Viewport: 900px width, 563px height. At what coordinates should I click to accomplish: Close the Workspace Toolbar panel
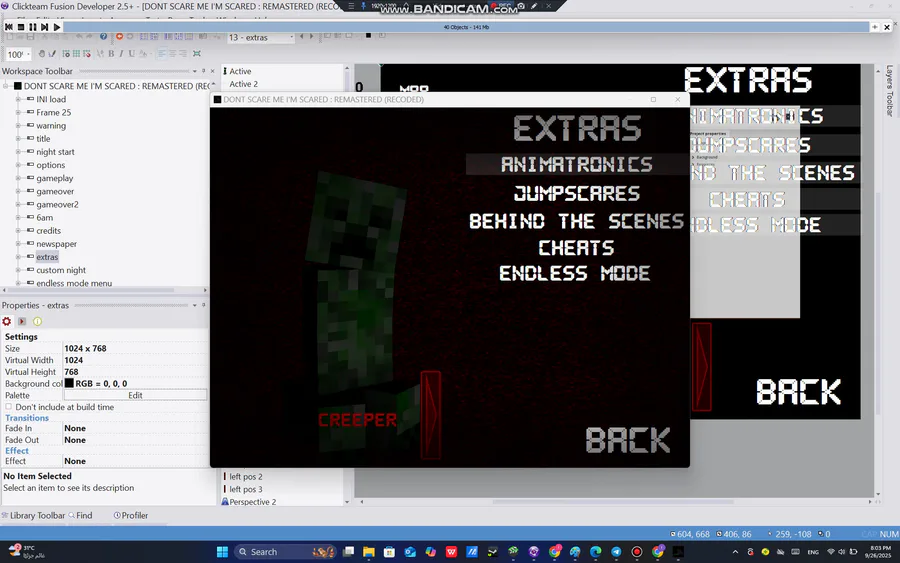click(x=212, y=71)
